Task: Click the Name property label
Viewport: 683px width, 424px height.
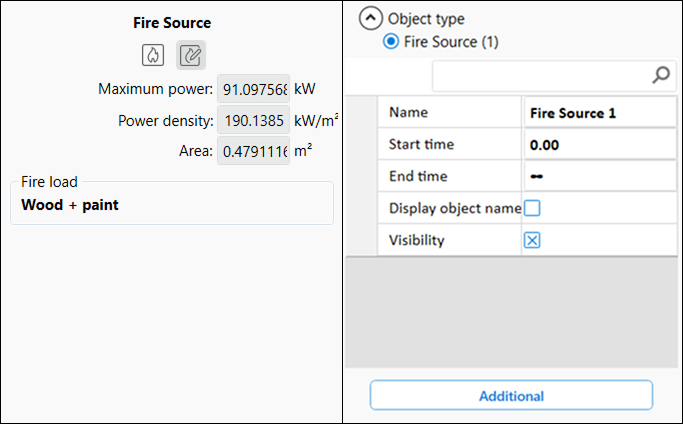Action: click(x=408, y=112)
